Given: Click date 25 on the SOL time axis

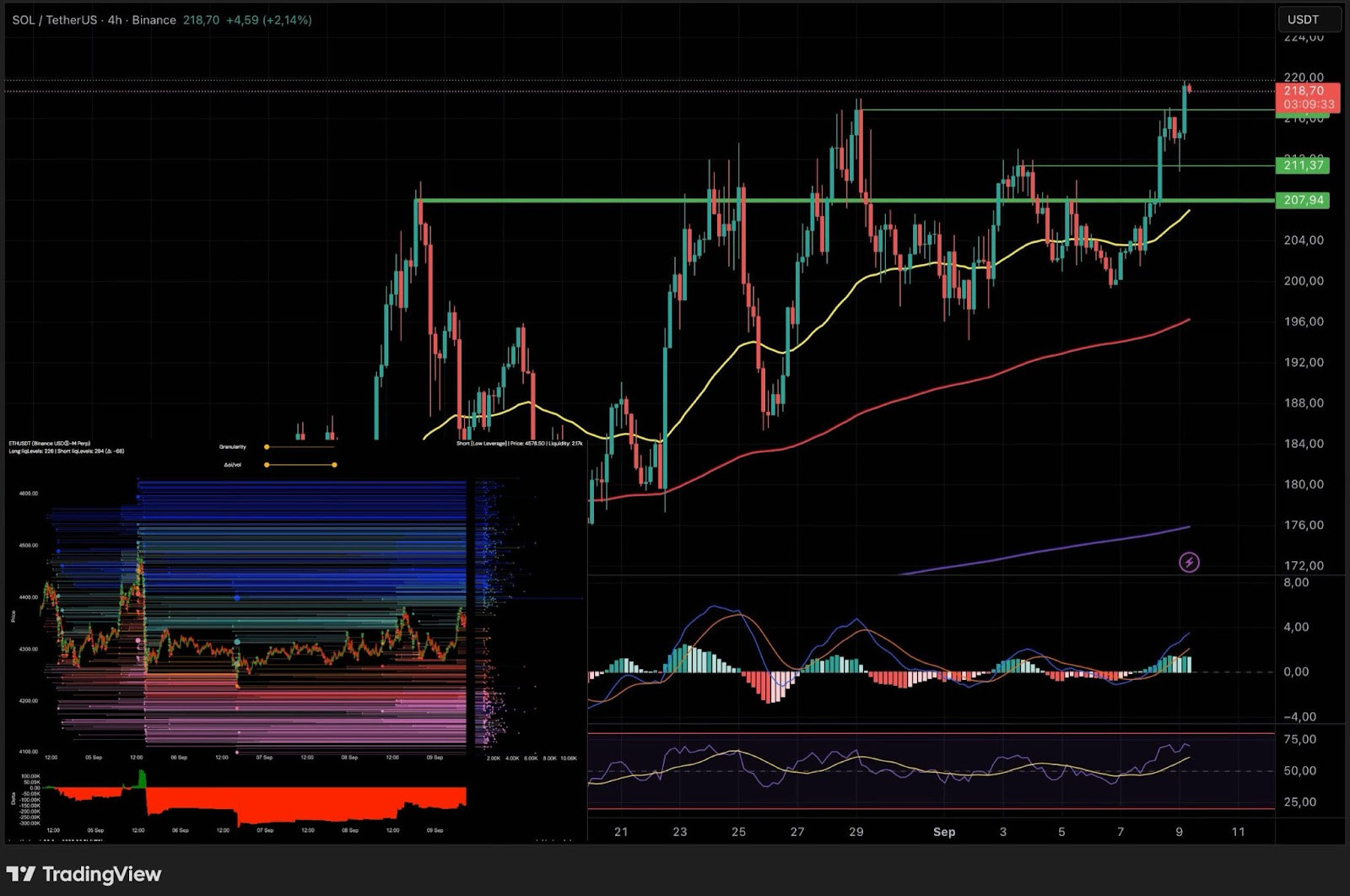Looking at the screenshot, I should coord(738,832).
